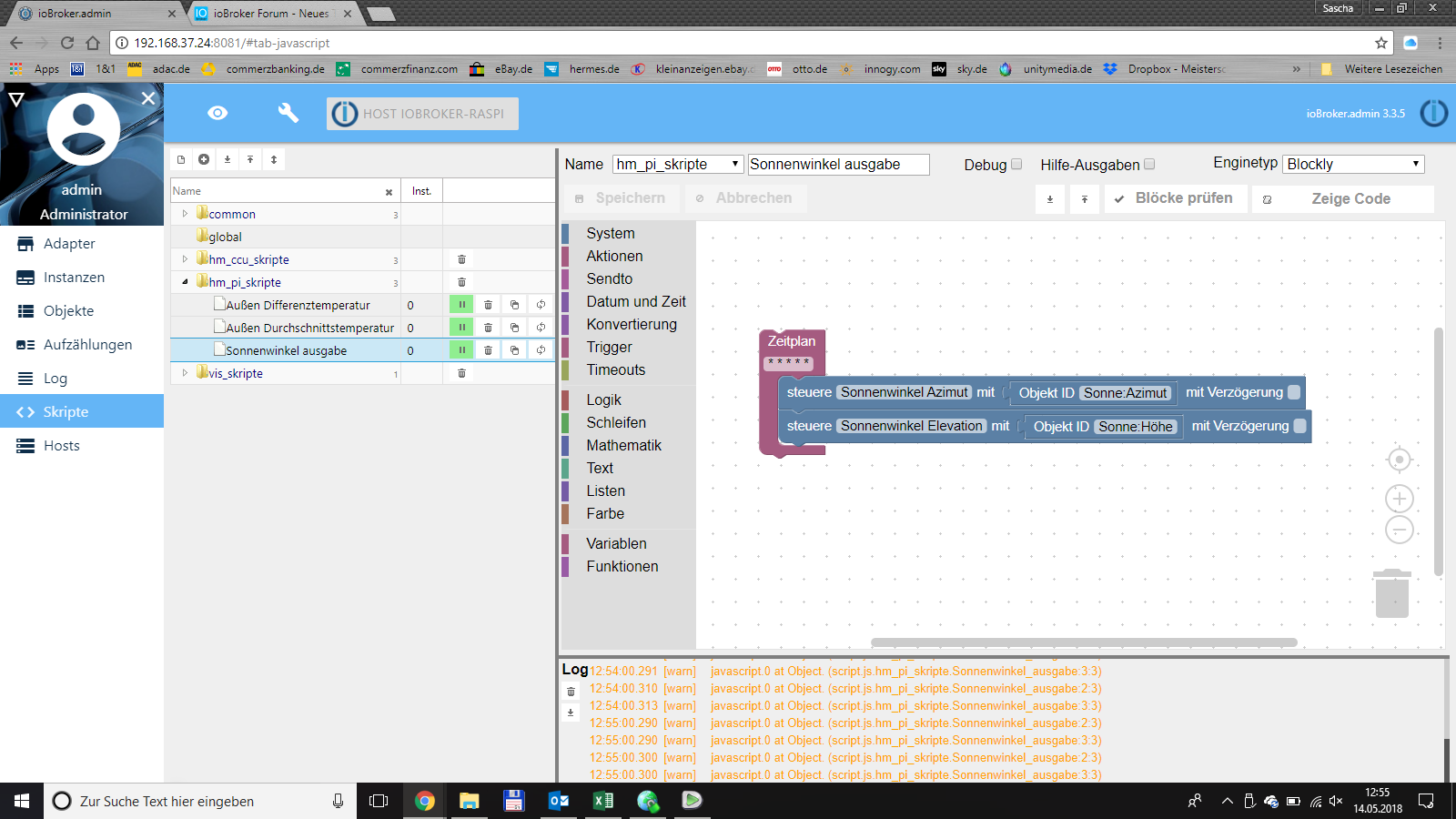Pause the Sonnenwinkel ausgabe script
The width and height of the screenshot is (1456, 819).
(x=461, y=350)
